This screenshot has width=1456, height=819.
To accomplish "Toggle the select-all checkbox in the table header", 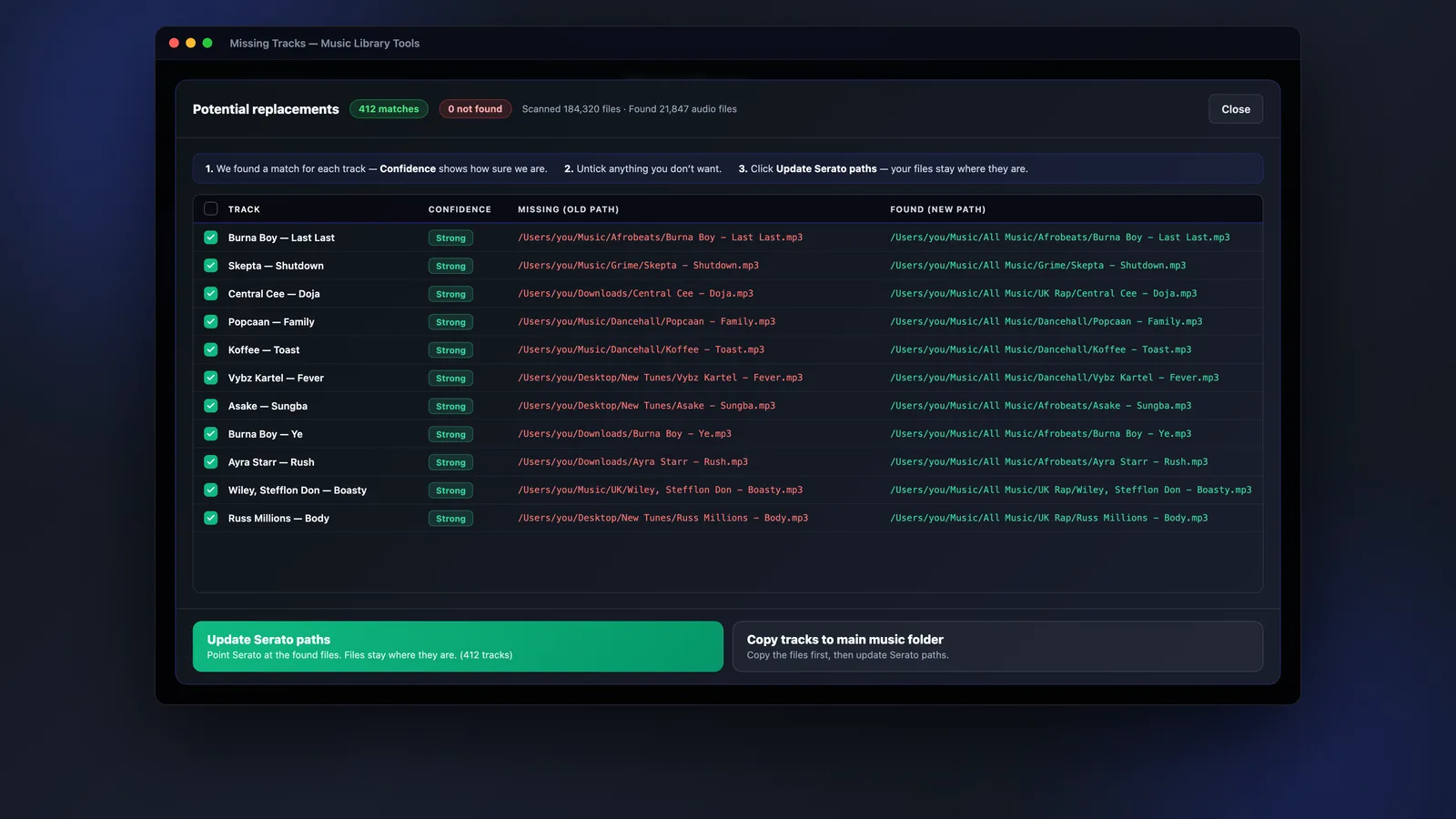I will 211,208.
